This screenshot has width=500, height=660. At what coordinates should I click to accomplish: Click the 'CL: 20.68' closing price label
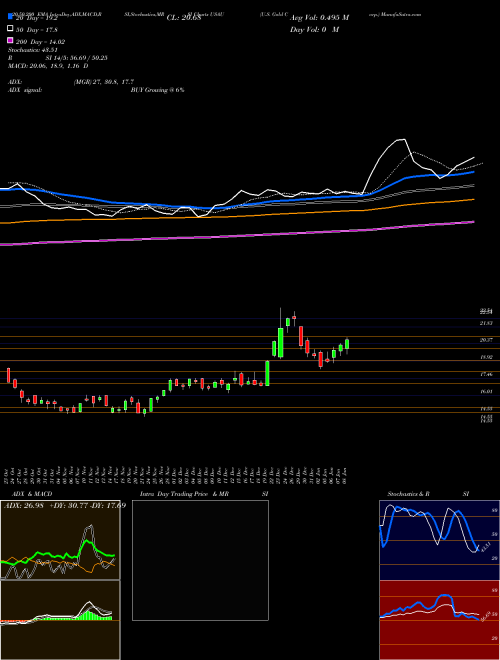184,18
